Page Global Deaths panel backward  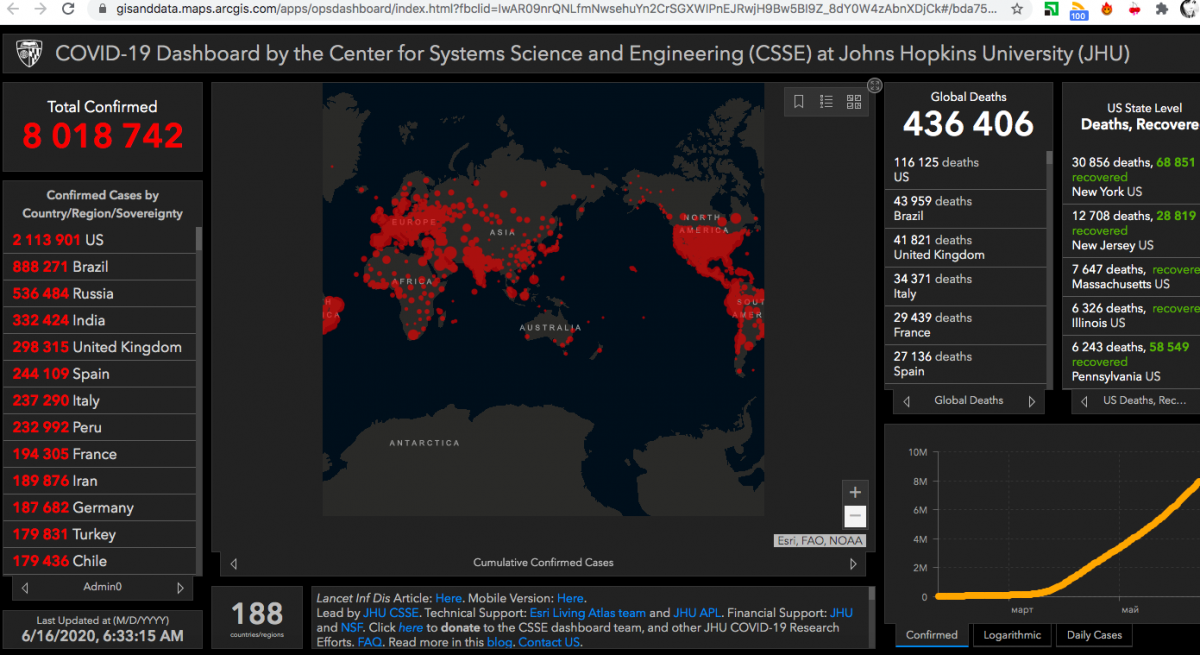click(906, 401)
